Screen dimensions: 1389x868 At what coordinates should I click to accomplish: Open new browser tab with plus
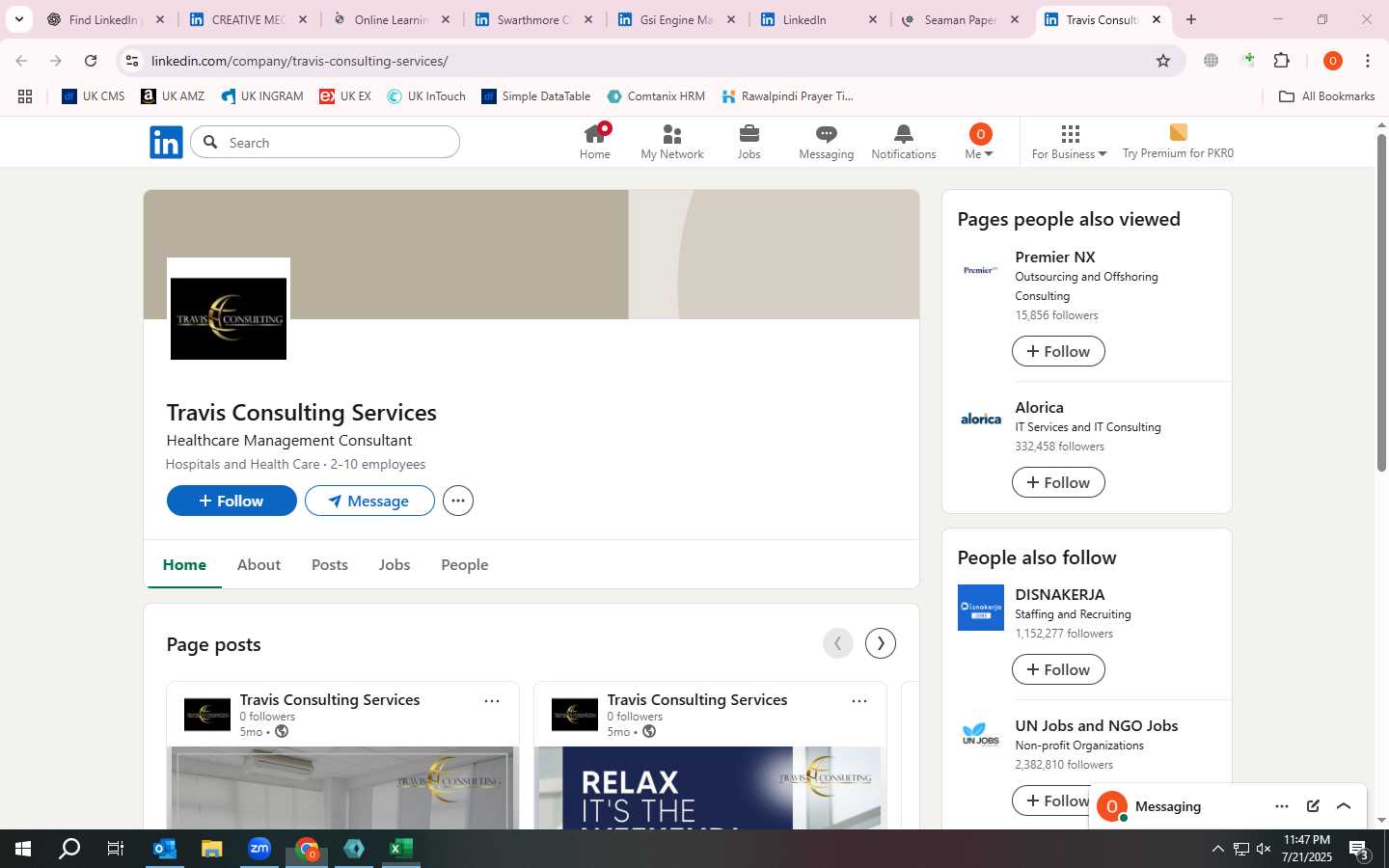[x=1191, y=19]
